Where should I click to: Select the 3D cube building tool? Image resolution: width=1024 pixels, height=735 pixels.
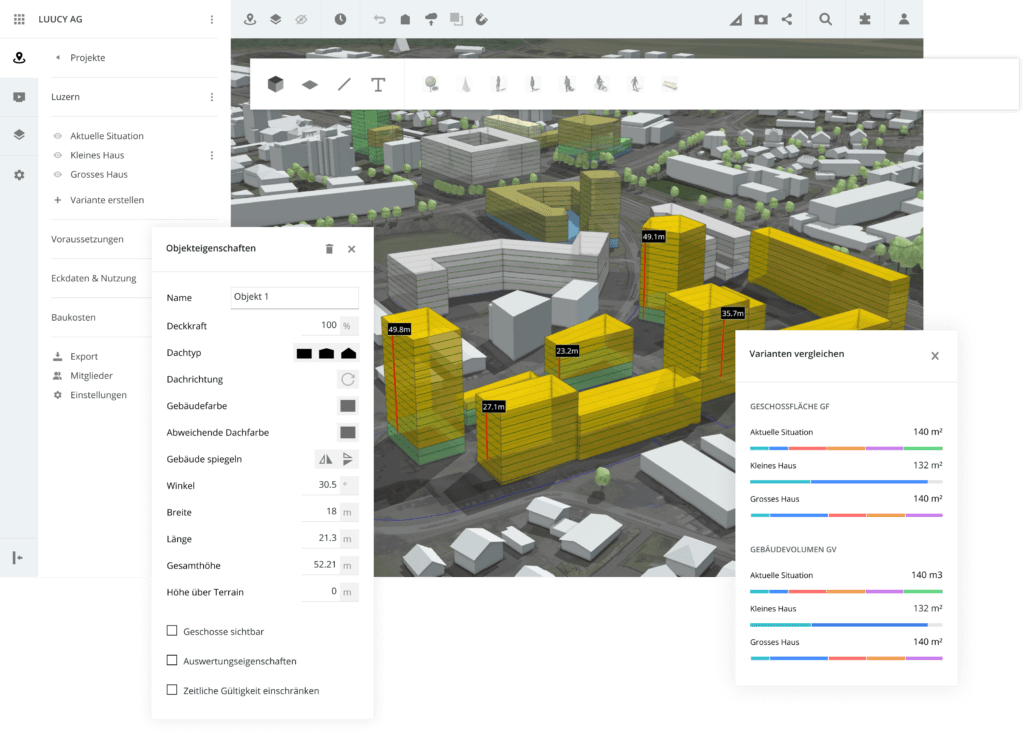tap(275, 85)
